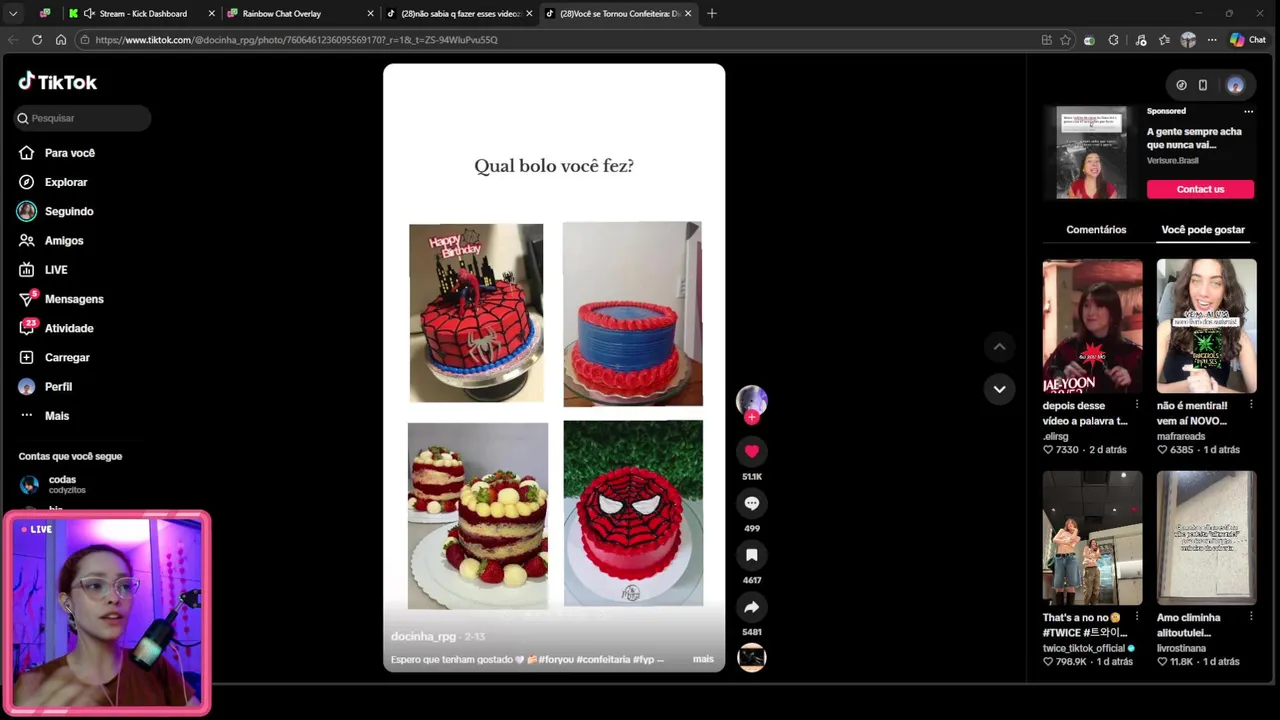The height and width of the screenshot is (720, 1280).
Task: Open the favorites list icon
Action: (x=1165, y=40)
